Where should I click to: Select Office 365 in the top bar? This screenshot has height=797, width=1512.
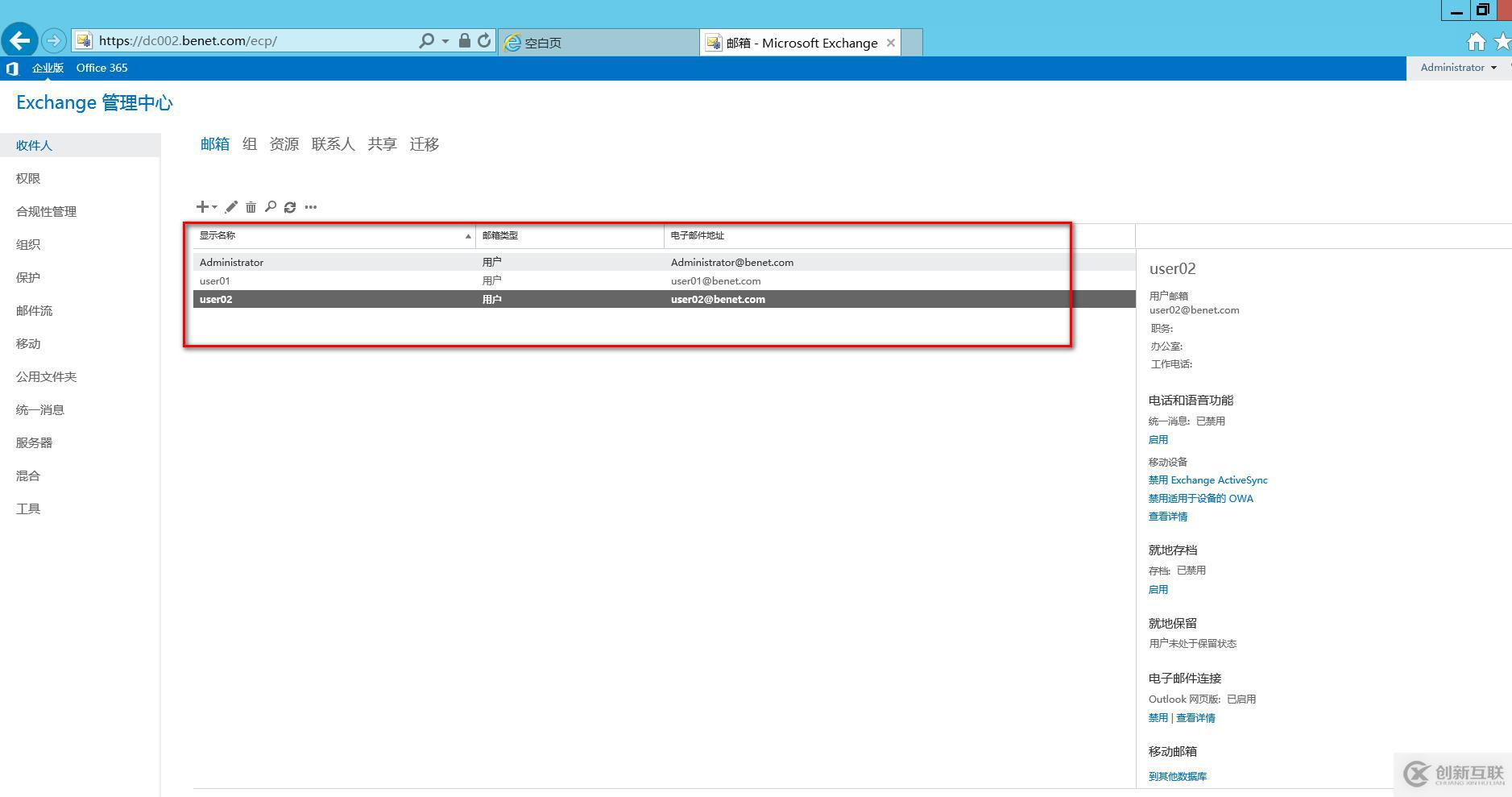(101, 68)
